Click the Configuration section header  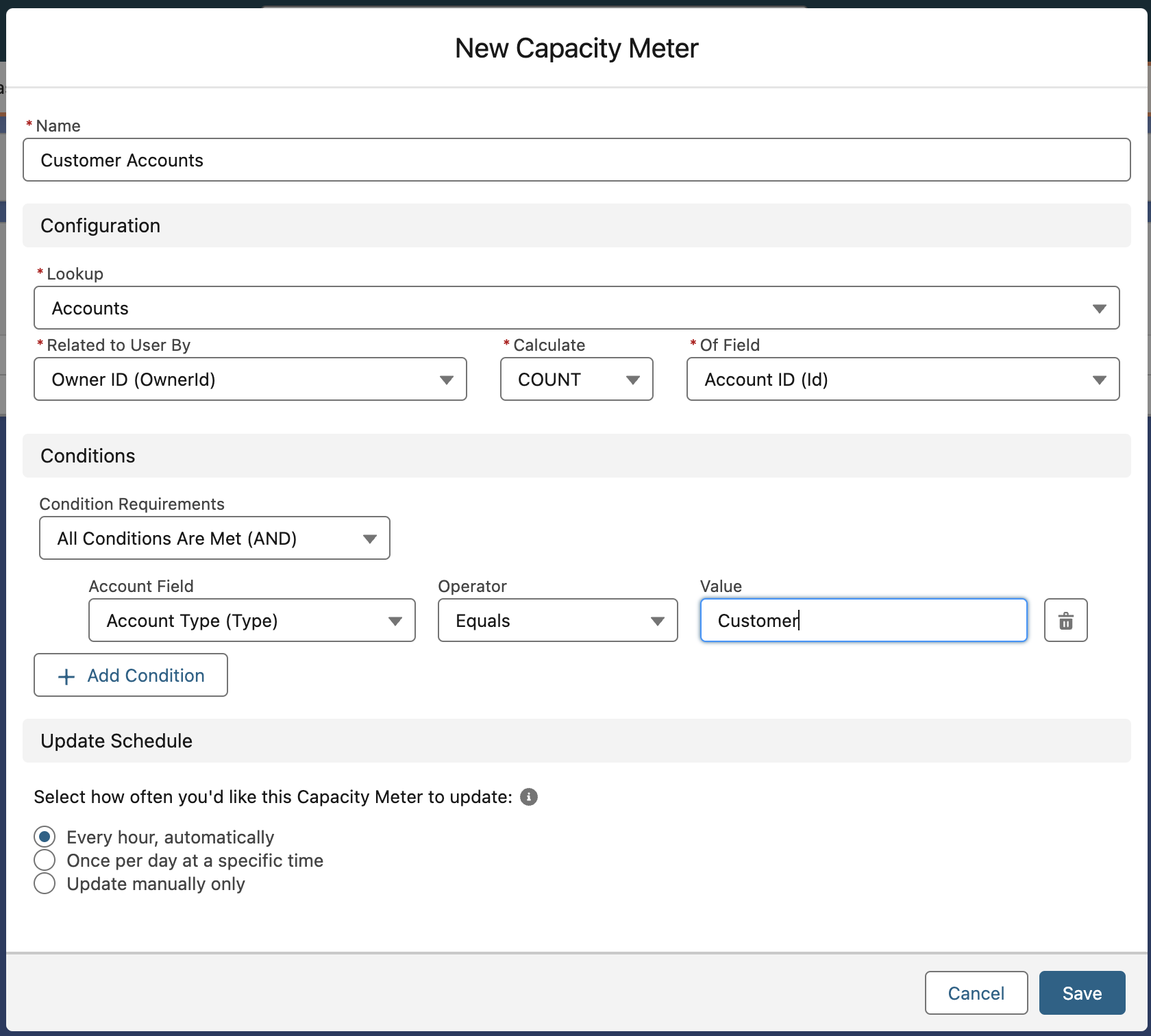click(100, 226)
